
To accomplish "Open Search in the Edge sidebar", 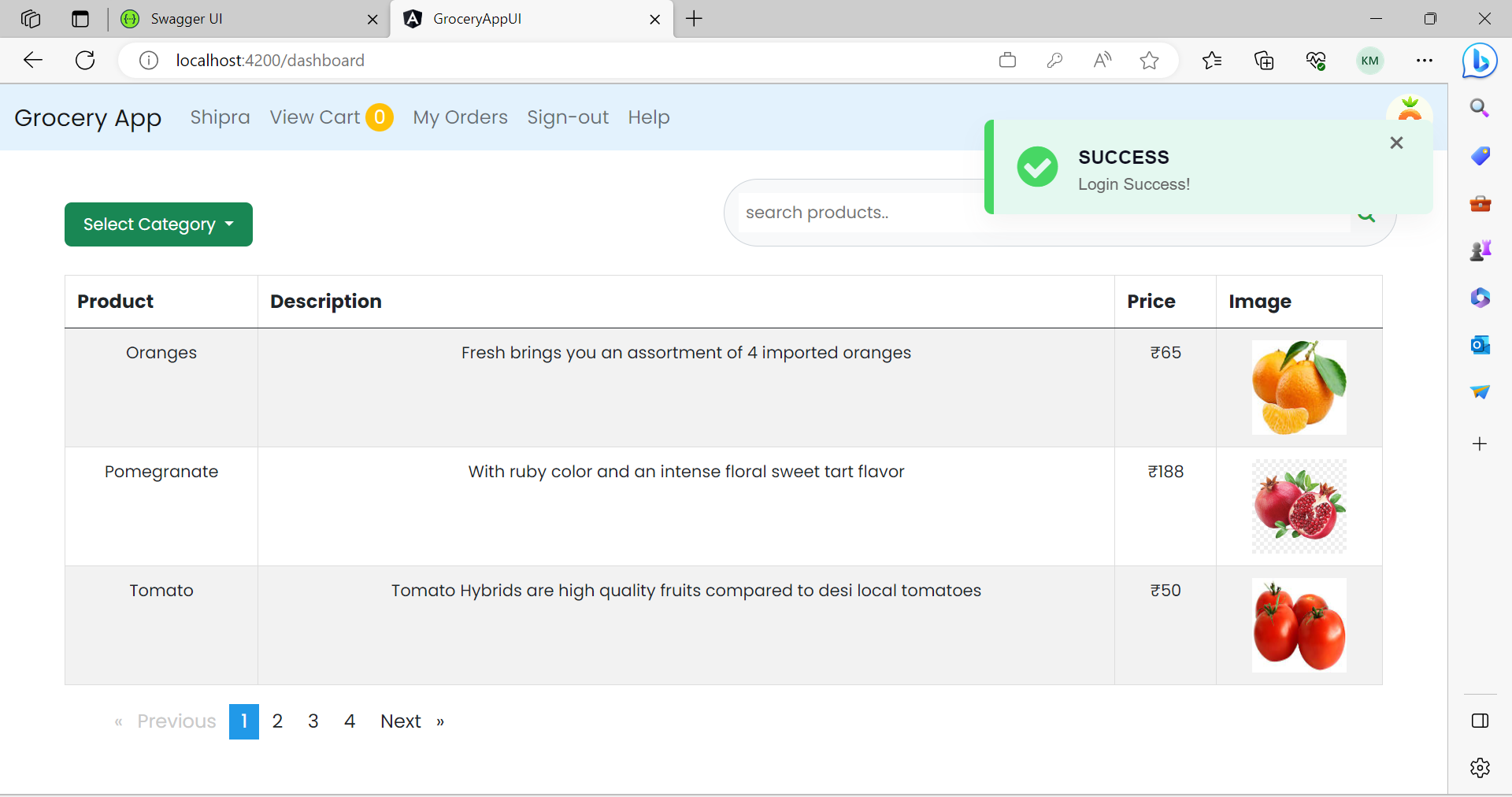I will [1480, 108].
